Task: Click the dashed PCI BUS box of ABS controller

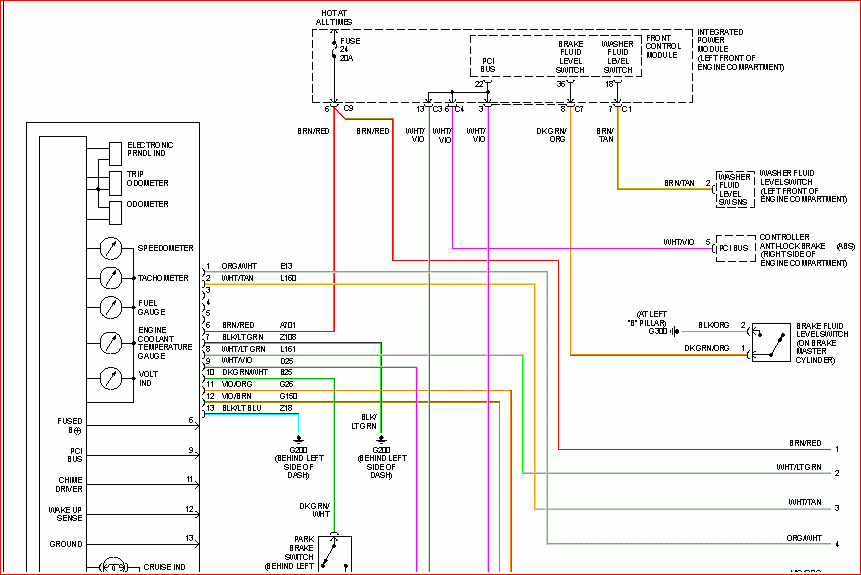Action: 735,248
